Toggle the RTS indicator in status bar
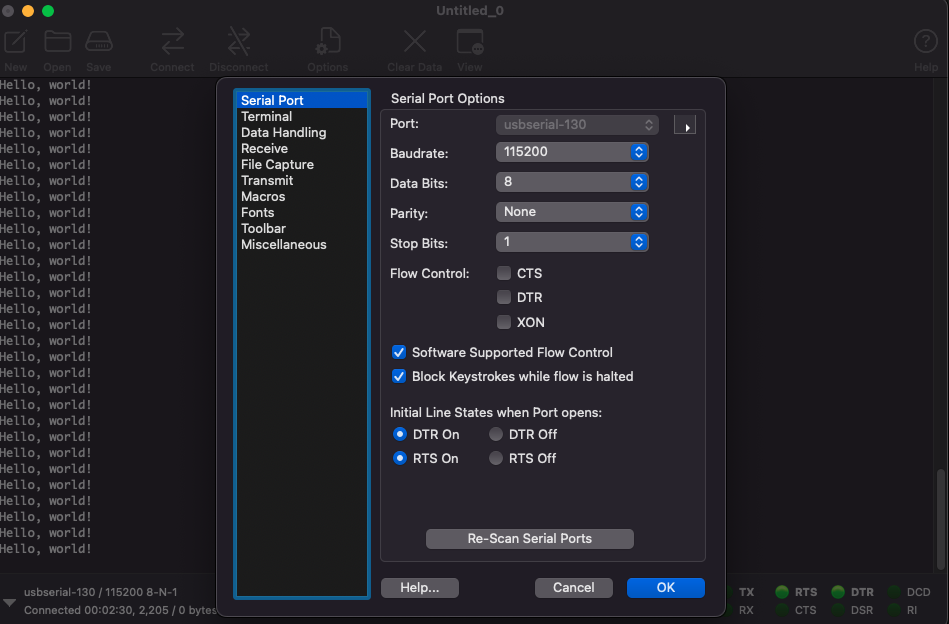 pos(782,592)
